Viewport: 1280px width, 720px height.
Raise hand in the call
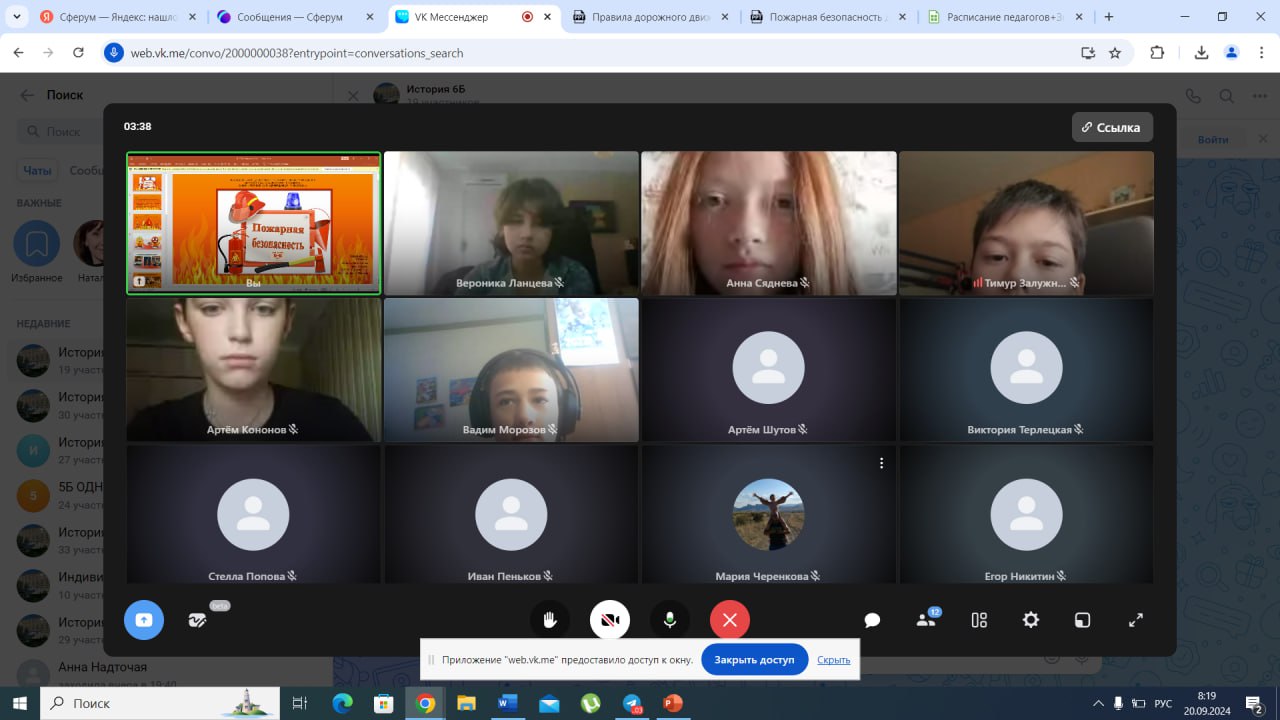[x=549, y=620]
